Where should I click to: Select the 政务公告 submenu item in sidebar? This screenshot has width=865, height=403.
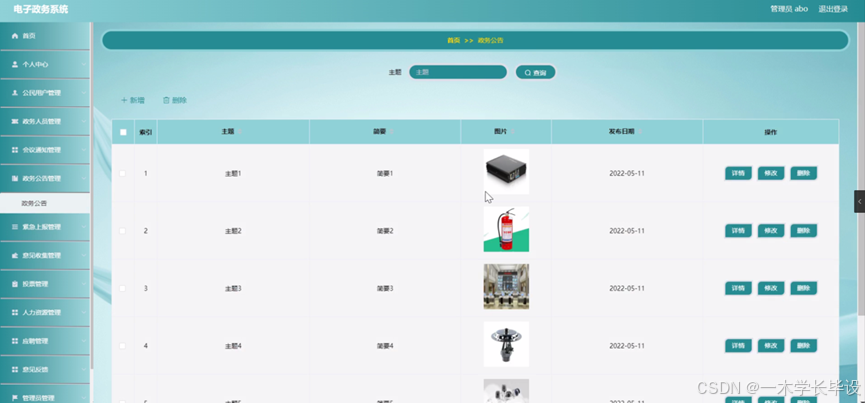[x=45, y=203]
